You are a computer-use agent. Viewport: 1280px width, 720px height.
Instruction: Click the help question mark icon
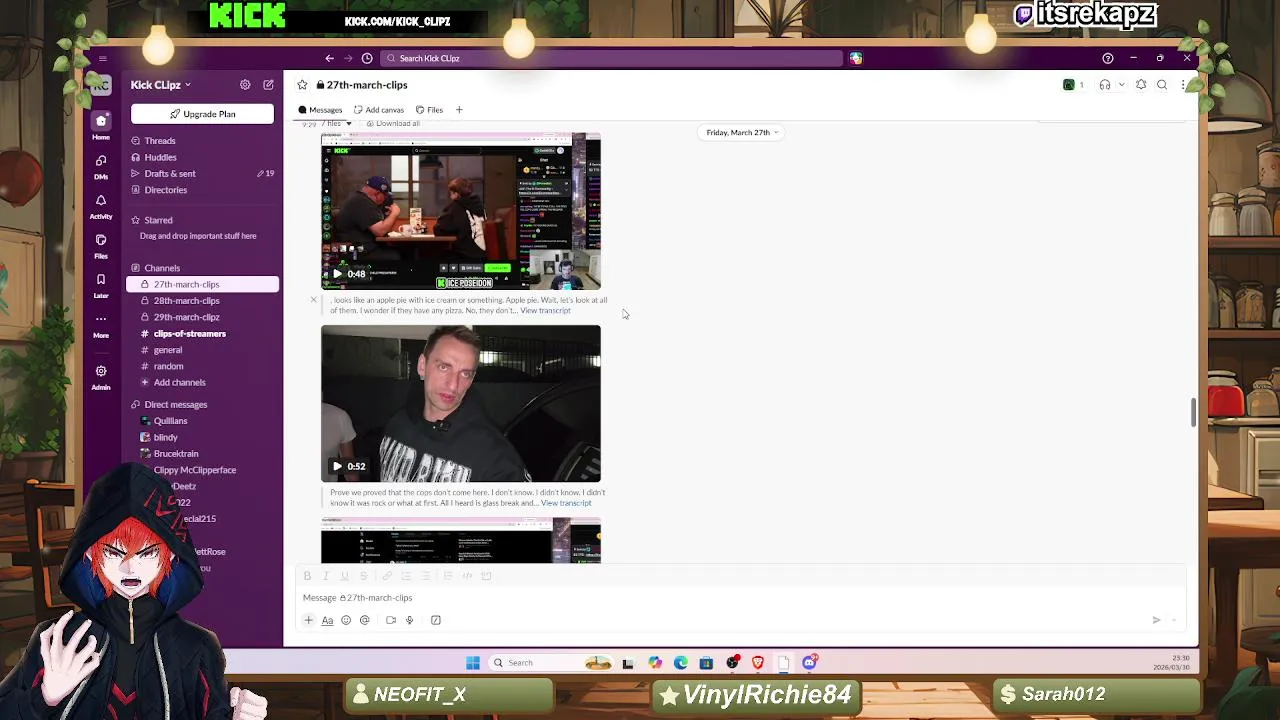tap(1107, 58)
